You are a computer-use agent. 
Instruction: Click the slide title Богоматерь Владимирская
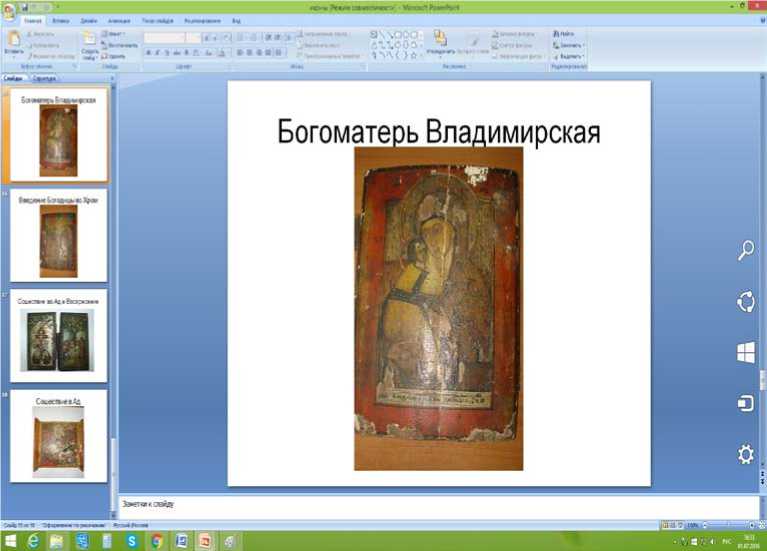point(439,132)
